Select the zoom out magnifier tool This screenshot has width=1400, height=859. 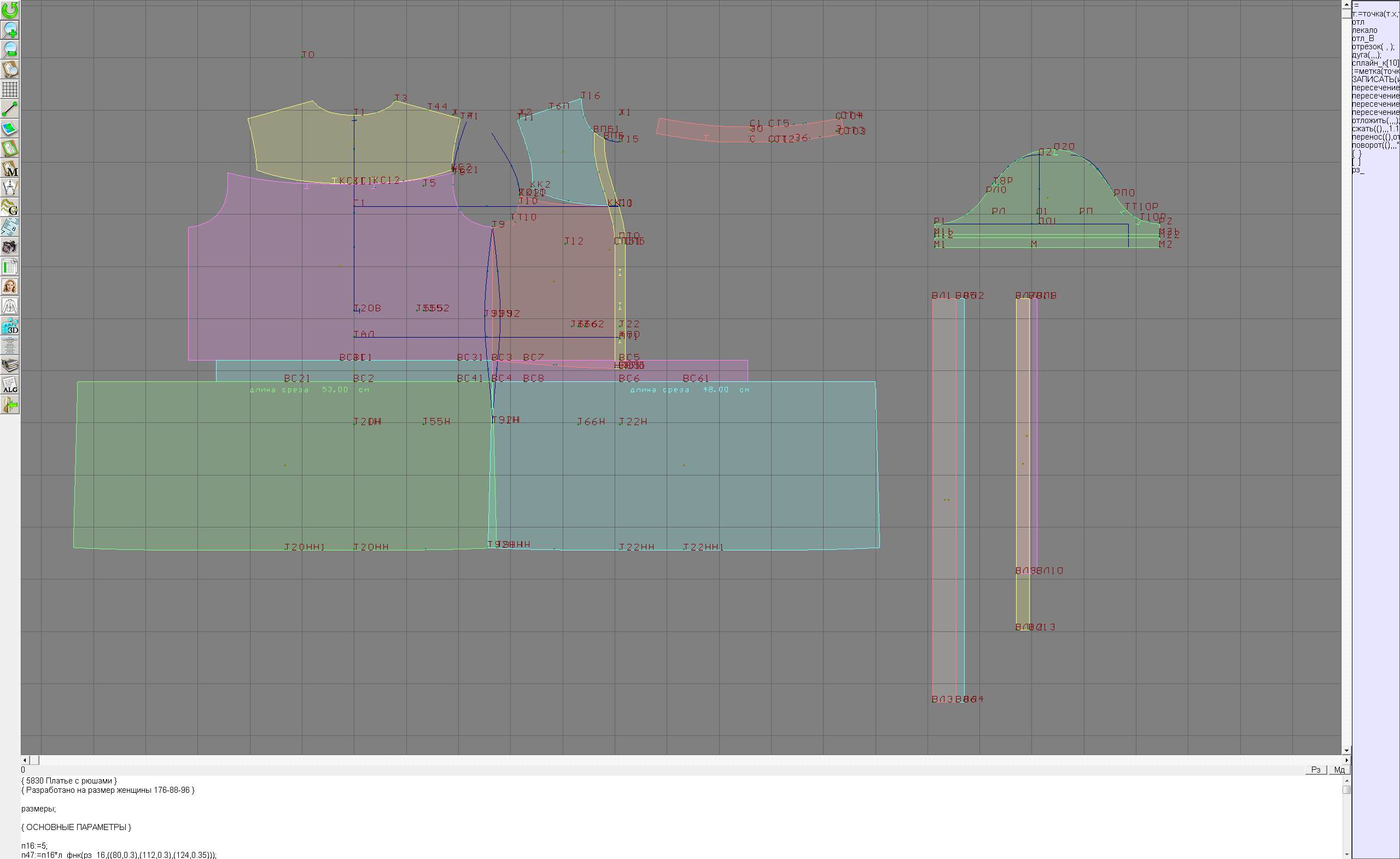(10, 49)
